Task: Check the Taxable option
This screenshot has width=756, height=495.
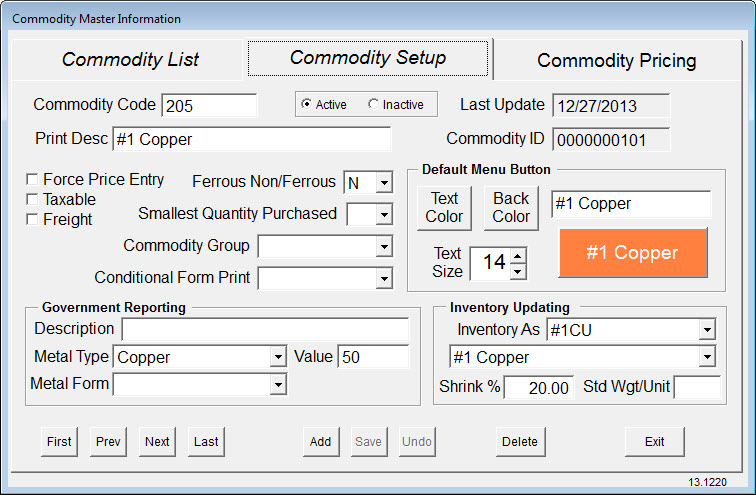Action: pyautogui.click(x=32, y=200)
